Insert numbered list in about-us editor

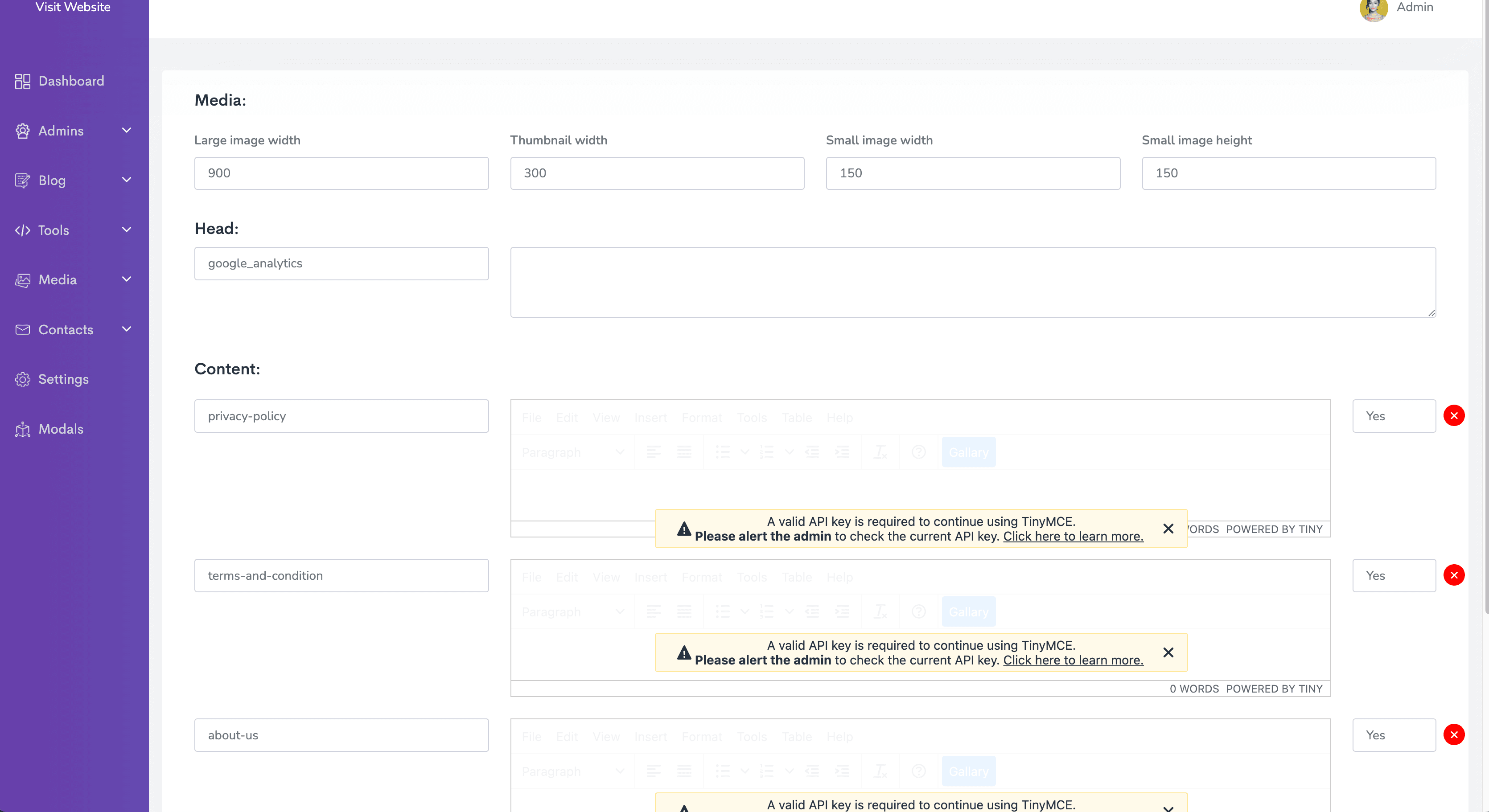[x=767, y=771]
